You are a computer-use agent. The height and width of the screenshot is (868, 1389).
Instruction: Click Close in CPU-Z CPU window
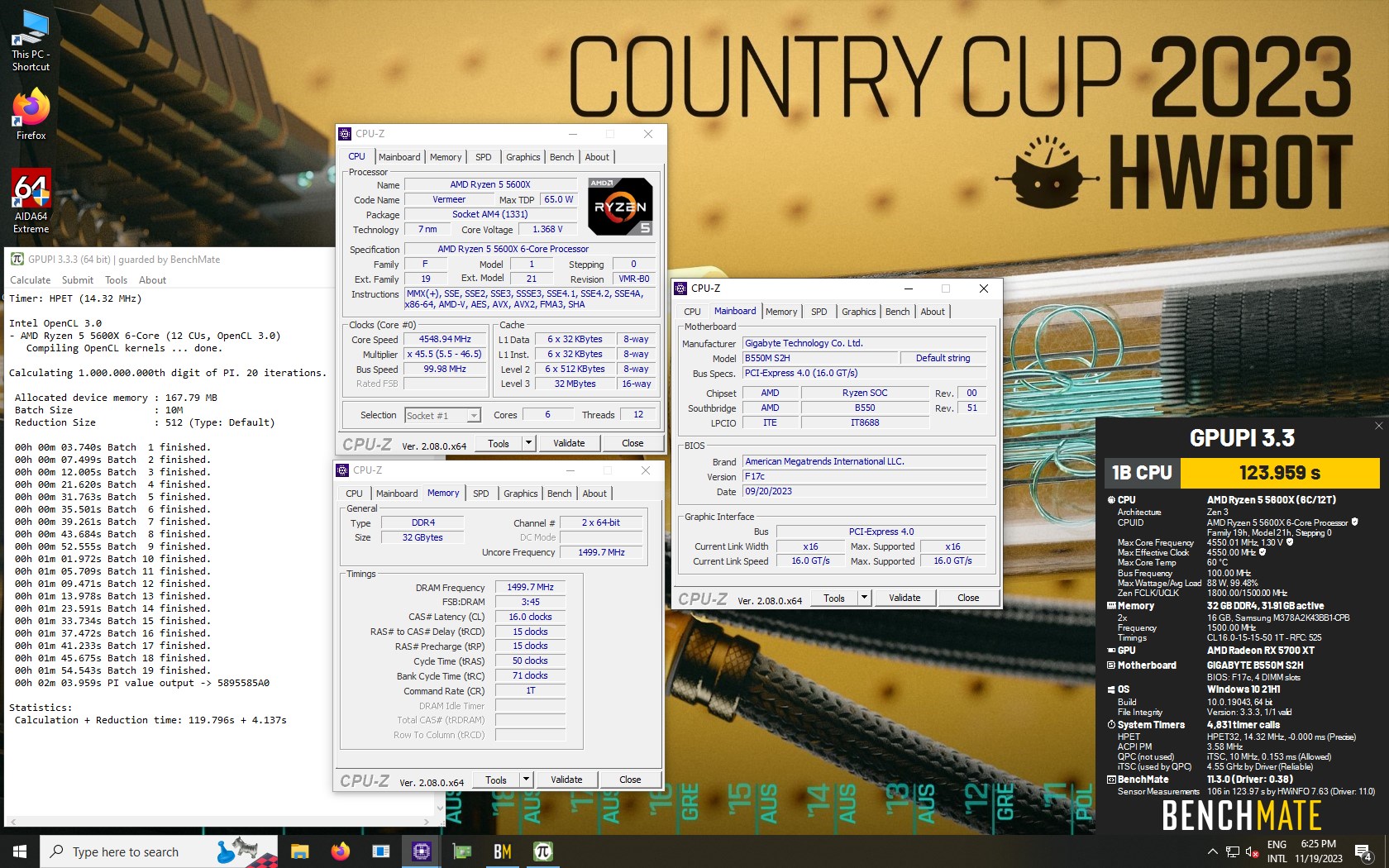click(x=632, y=443)
